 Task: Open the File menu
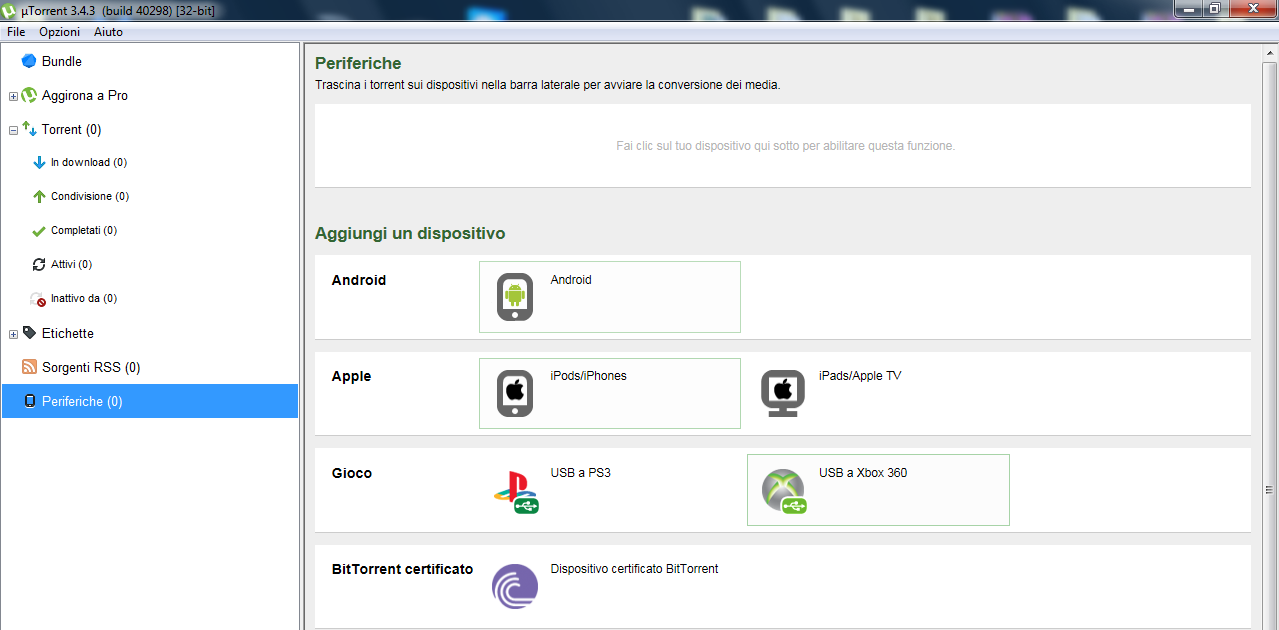point(16,32)
